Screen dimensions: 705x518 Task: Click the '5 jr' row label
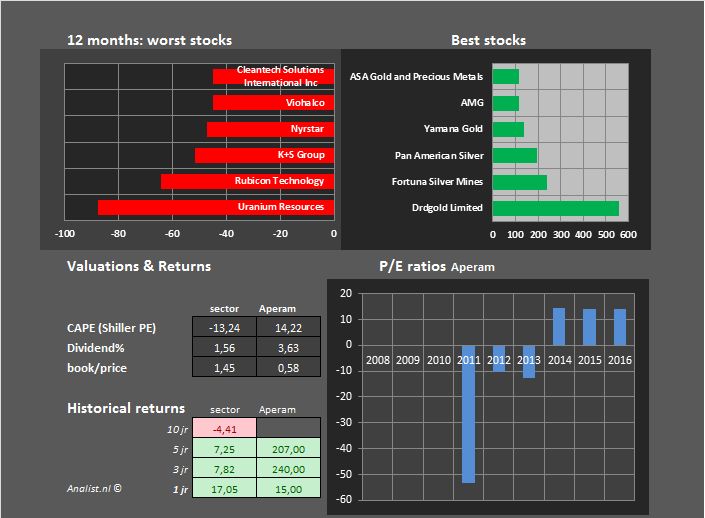pyautogui.click(x=181, y=449)
